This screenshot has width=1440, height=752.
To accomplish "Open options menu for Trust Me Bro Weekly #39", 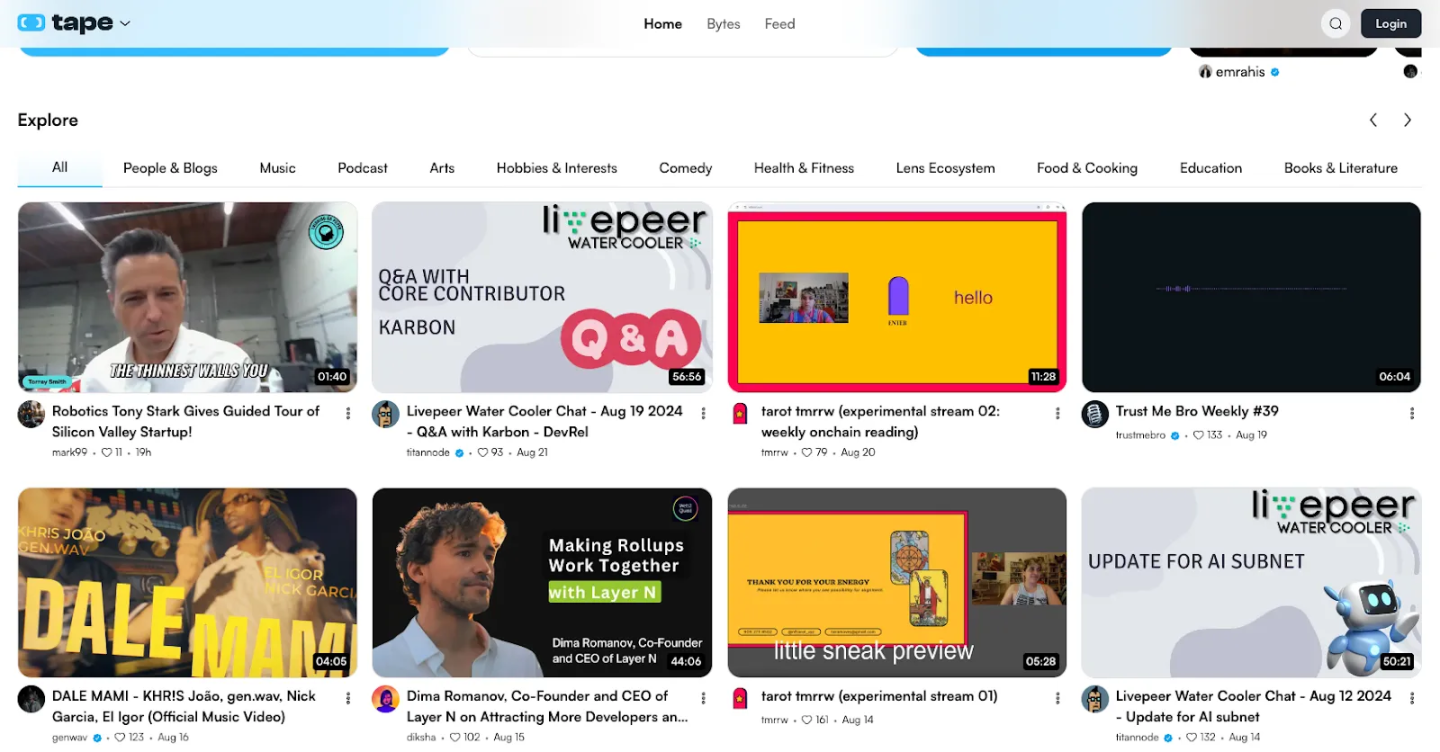I will (1412, 413).
